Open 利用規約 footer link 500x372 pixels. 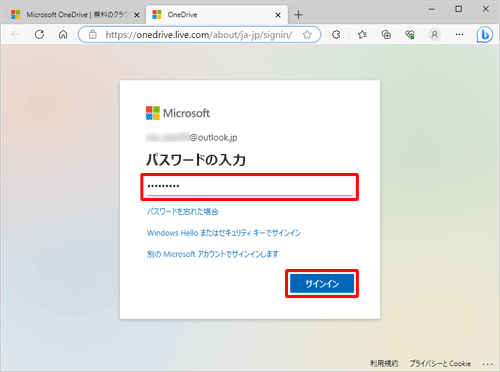[x=384, y=363]
